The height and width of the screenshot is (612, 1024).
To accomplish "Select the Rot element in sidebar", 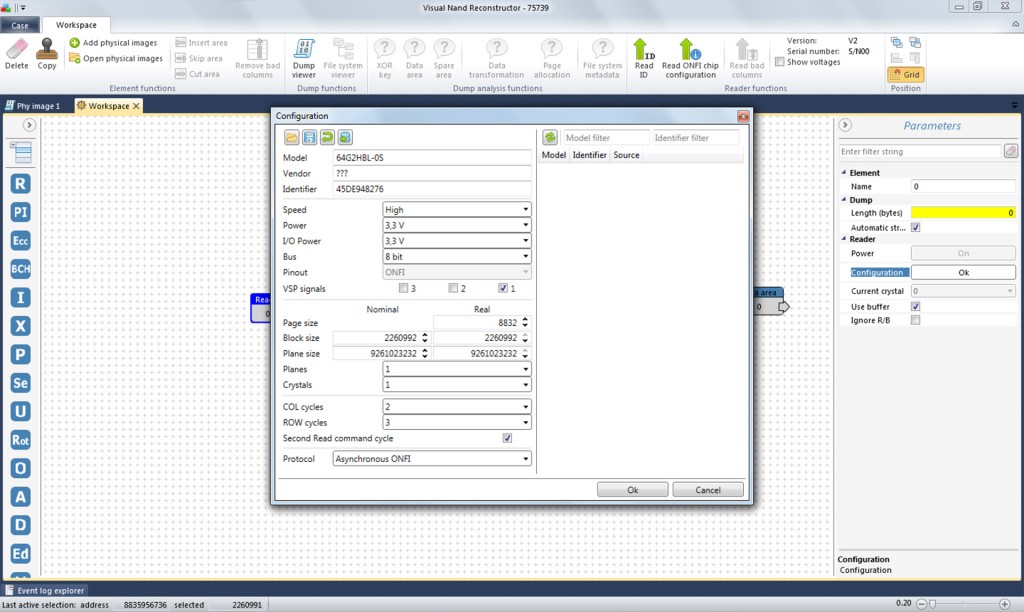I will click(20, 440).
